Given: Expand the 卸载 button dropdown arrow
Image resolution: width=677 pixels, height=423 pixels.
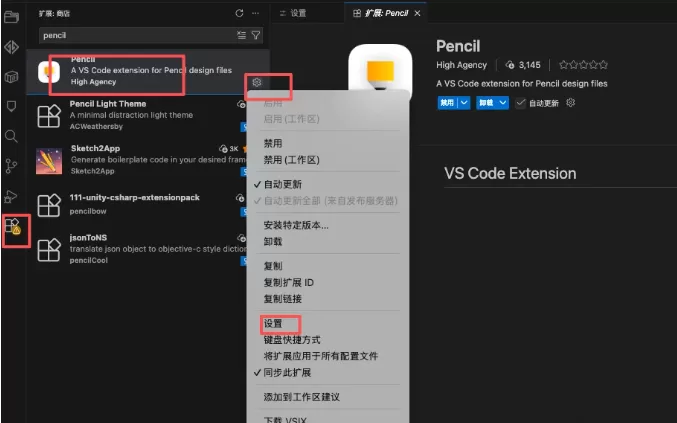Looking at the screenshot, I should pyautogui.click(x=503, y=103).
